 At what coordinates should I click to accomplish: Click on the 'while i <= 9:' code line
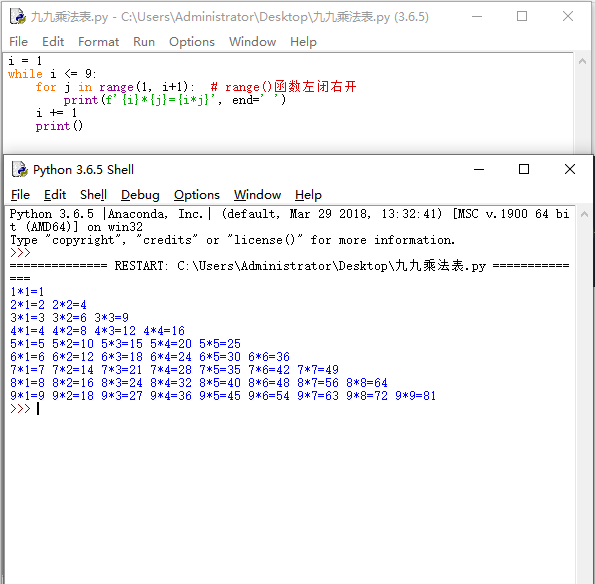pyautogui.click(x=52, y=74)
